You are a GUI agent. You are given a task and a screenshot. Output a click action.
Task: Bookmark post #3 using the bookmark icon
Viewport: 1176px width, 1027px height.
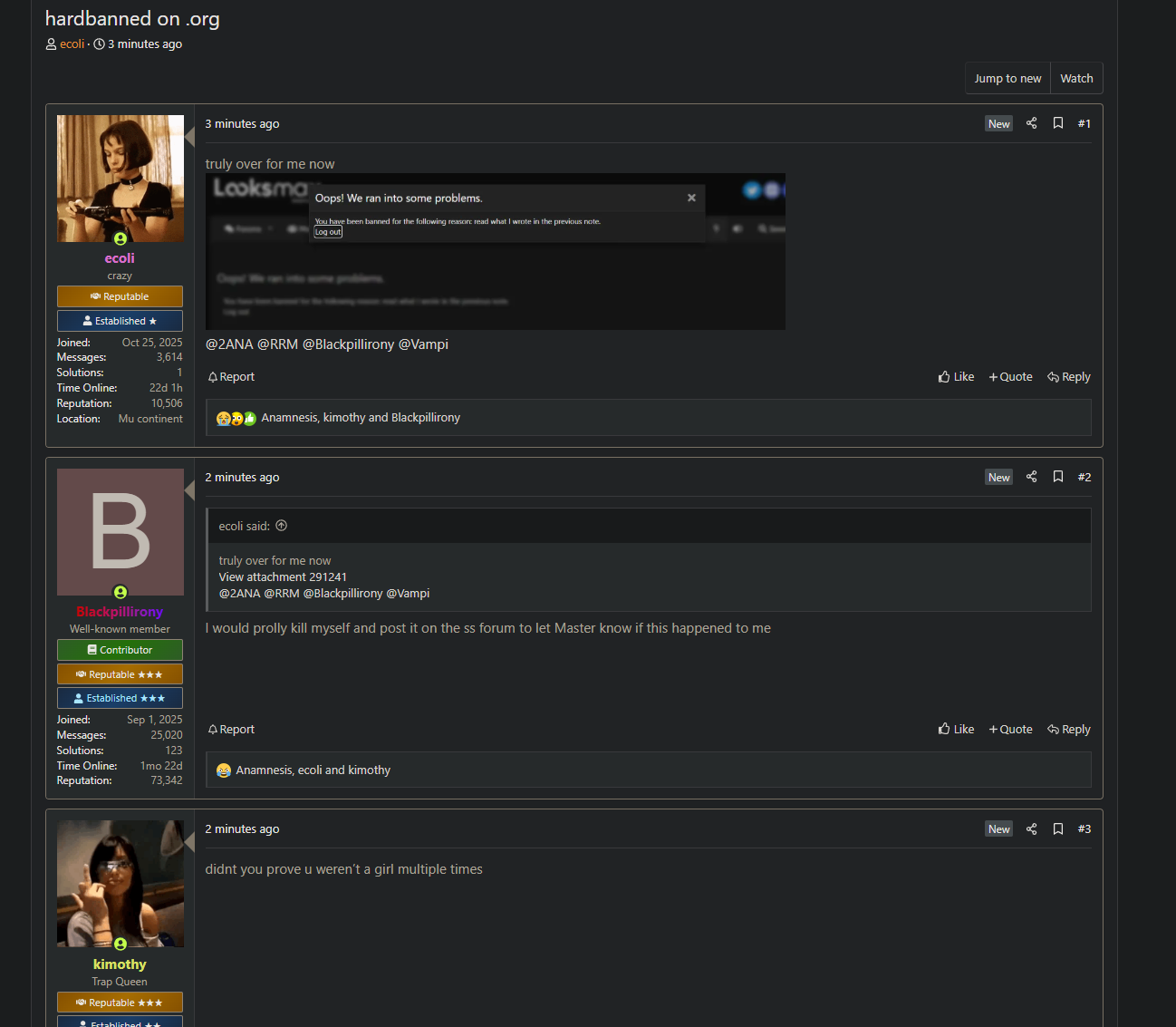pos(1057,828)
